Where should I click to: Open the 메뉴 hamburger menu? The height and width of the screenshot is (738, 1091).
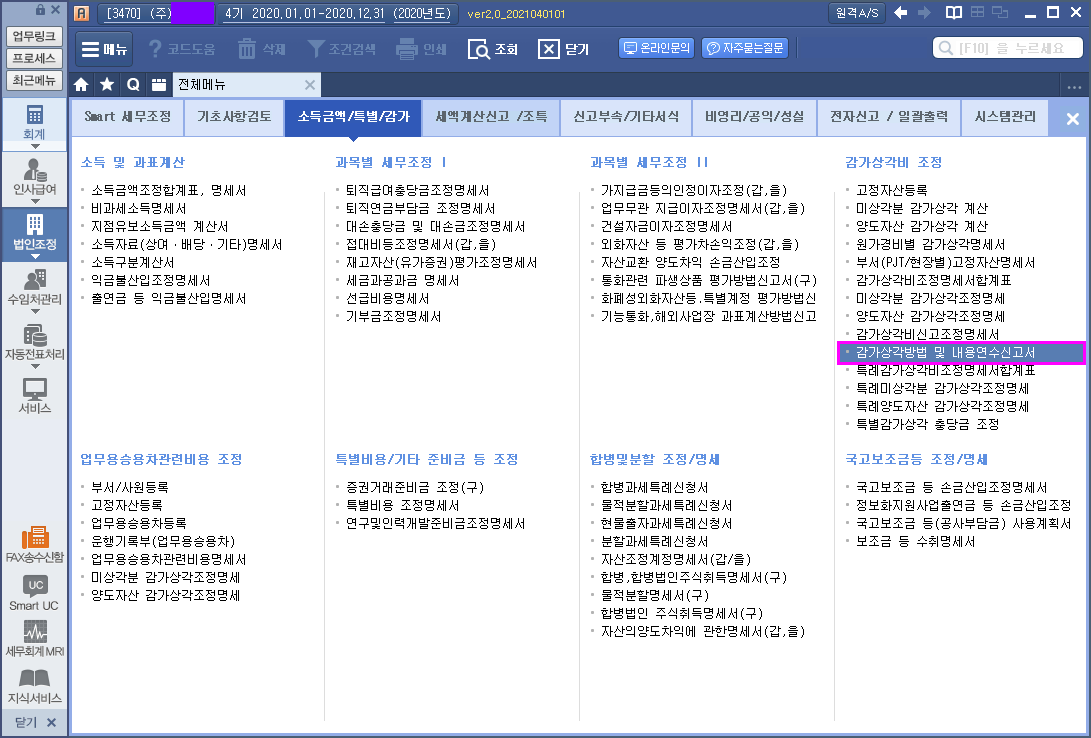coord(101,49)
